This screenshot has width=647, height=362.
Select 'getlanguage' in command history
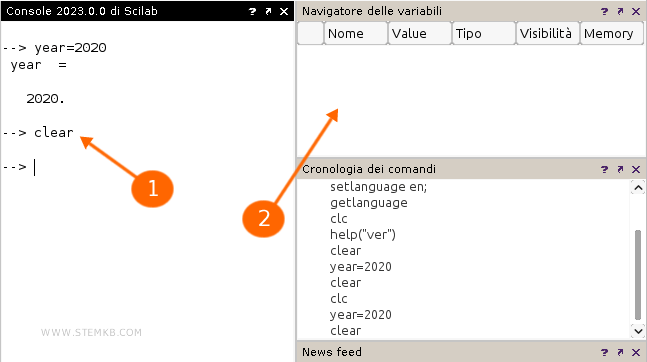(368, 203)
